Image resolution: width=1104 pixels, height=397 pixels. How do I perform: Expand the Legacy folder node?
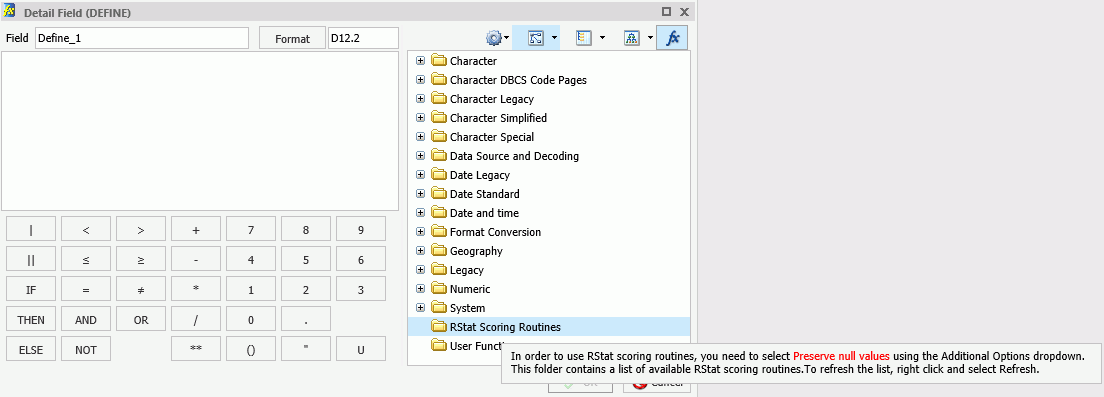coord(420,270)
